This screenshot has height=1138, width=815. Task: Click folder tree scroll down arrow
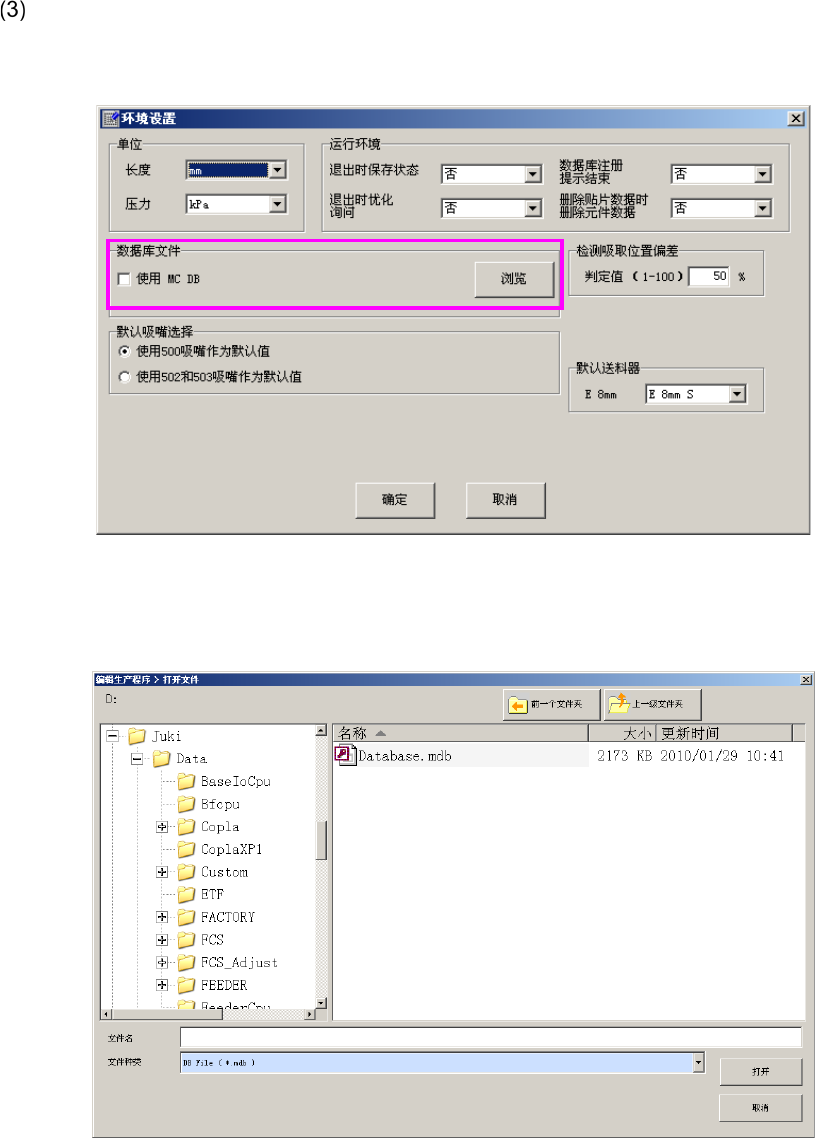point(322,1003)
